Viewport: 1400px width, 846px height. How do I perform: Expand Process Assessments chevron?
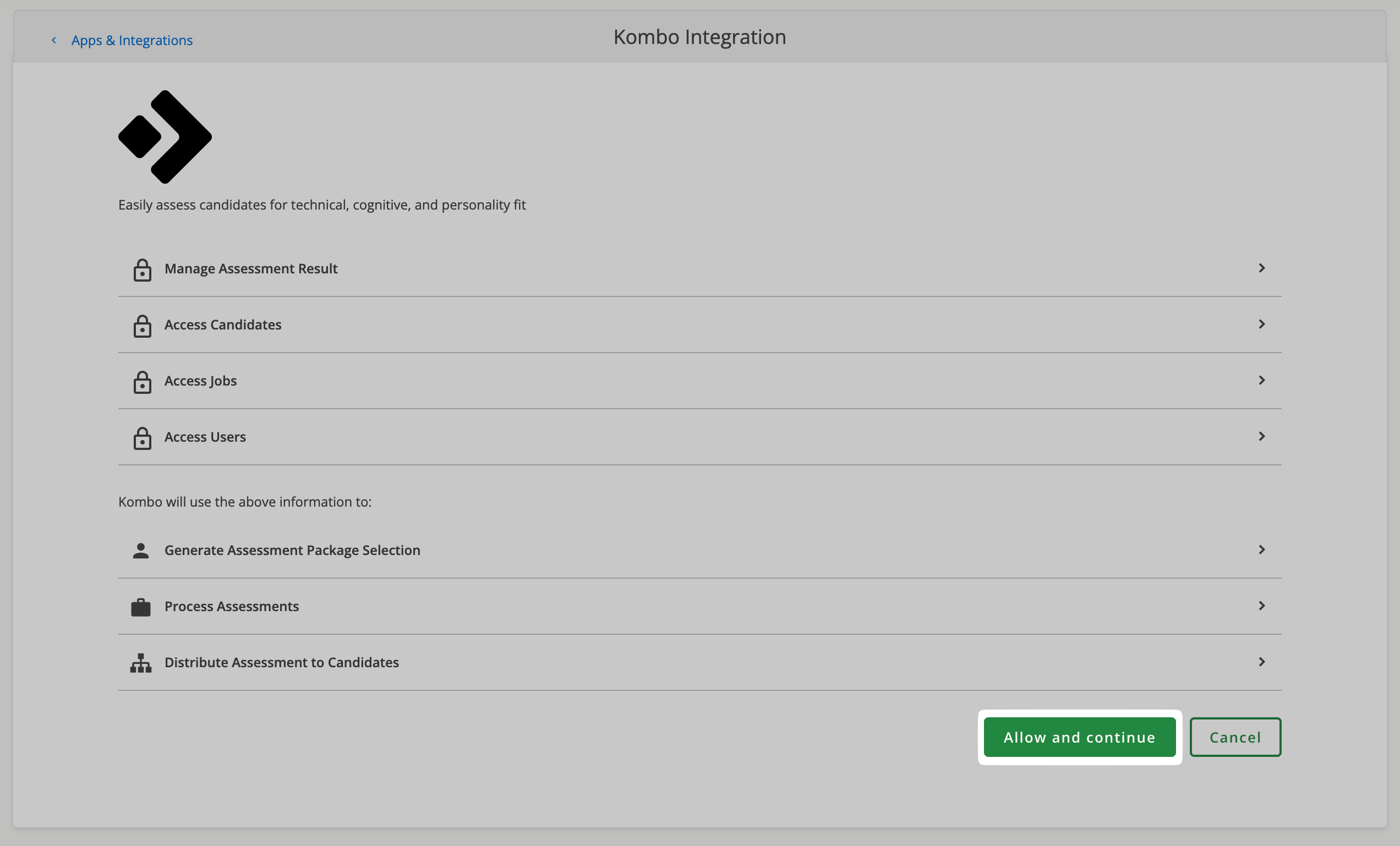(x=1261, y=606)
